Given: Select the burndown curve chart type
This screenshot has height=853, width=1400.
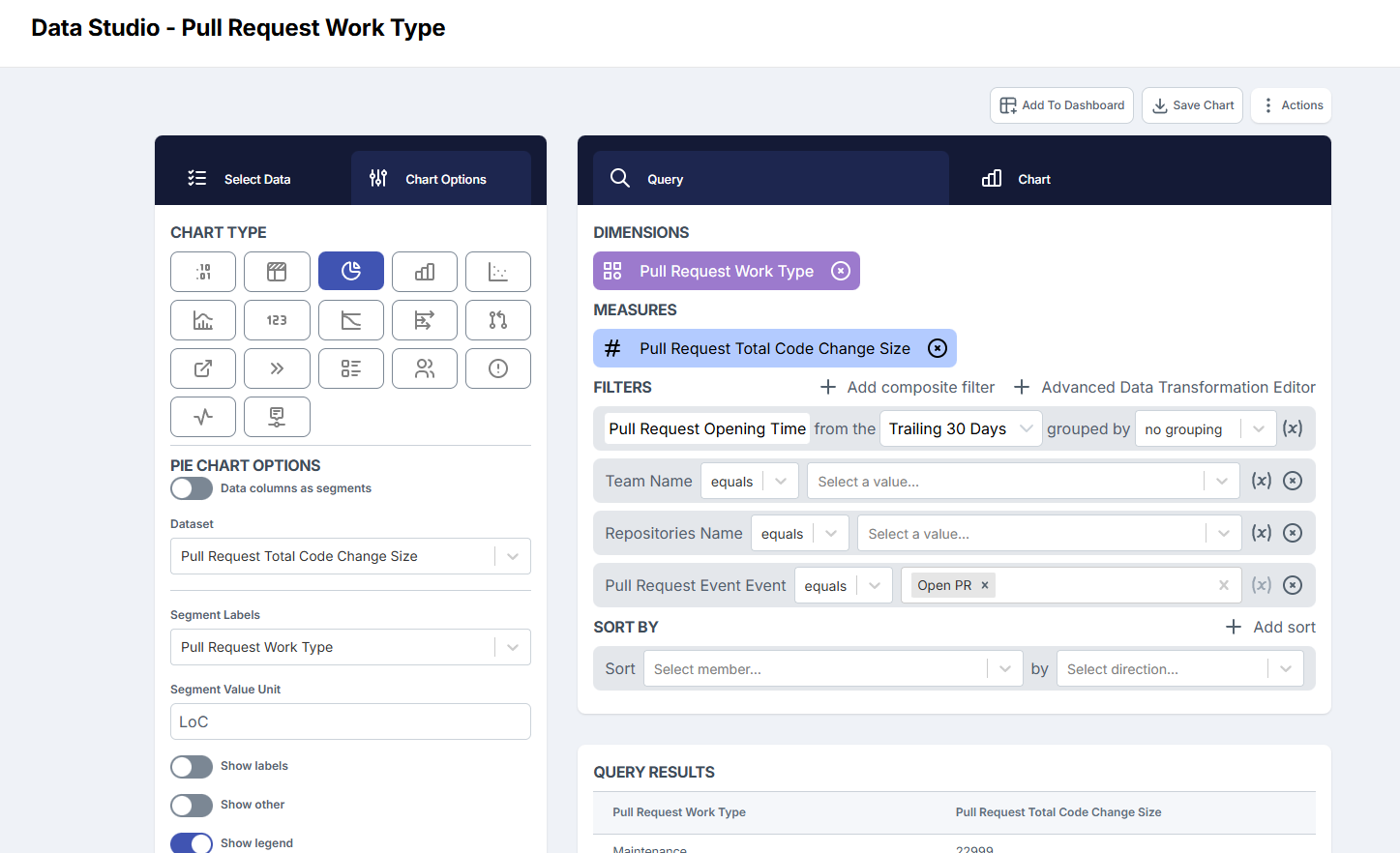Looking at the screenshot, I should (x=351, y=320).
